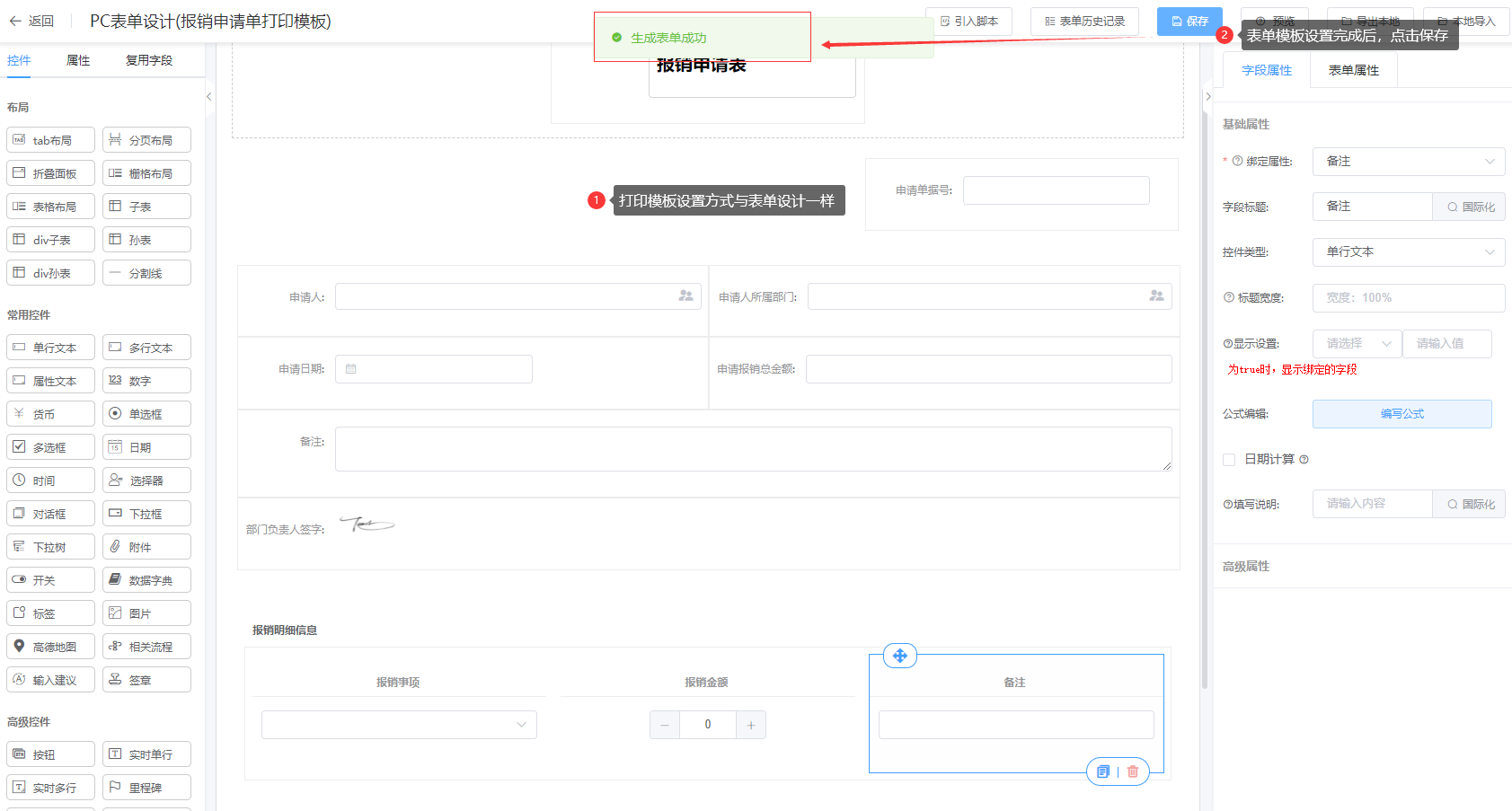
Task: Insert a 实时单行 control
Action: (146, 754)
